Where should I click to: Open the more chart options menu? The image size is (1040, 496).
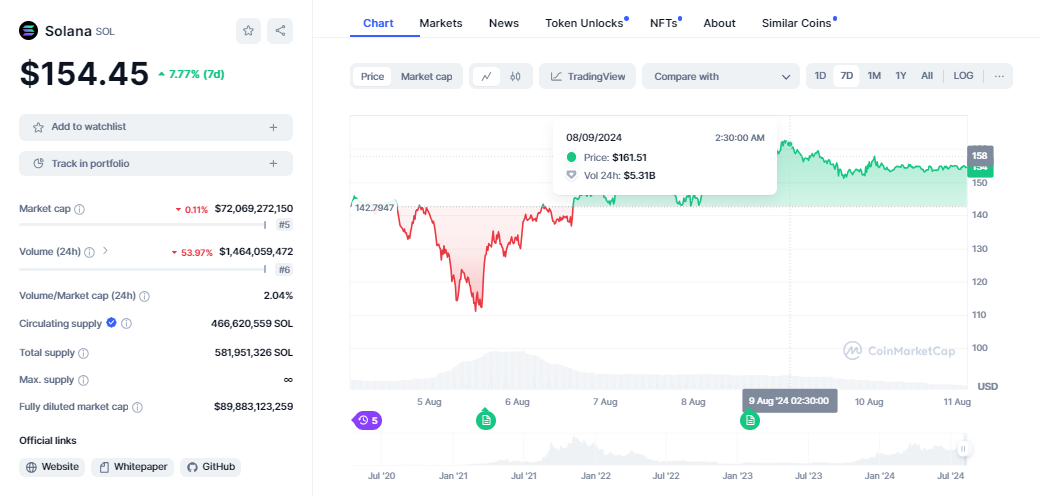click(x=1000, y=76)
